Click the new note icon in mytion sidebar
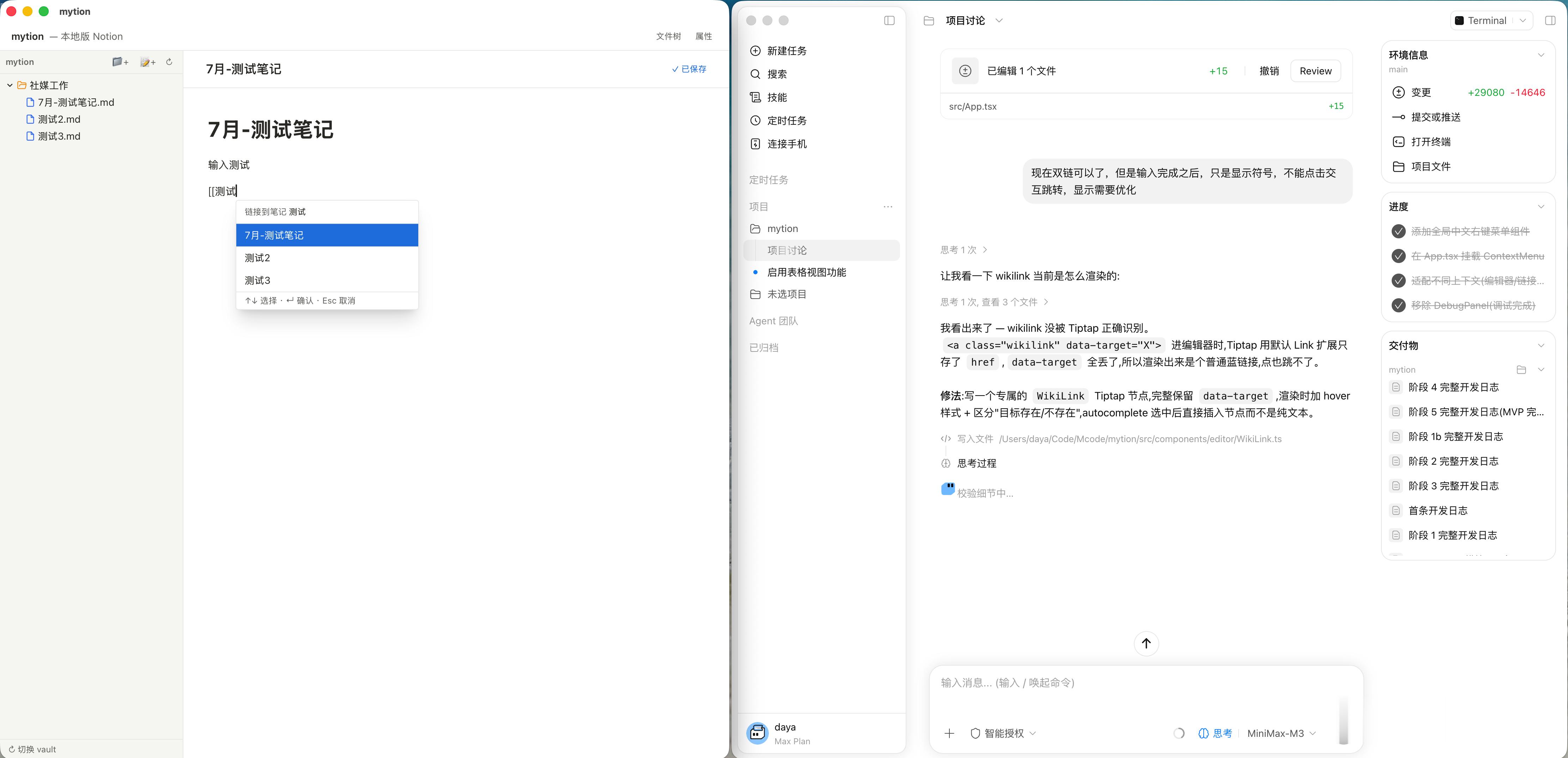This screenshot has width=1568, height=758. [148, 62]
